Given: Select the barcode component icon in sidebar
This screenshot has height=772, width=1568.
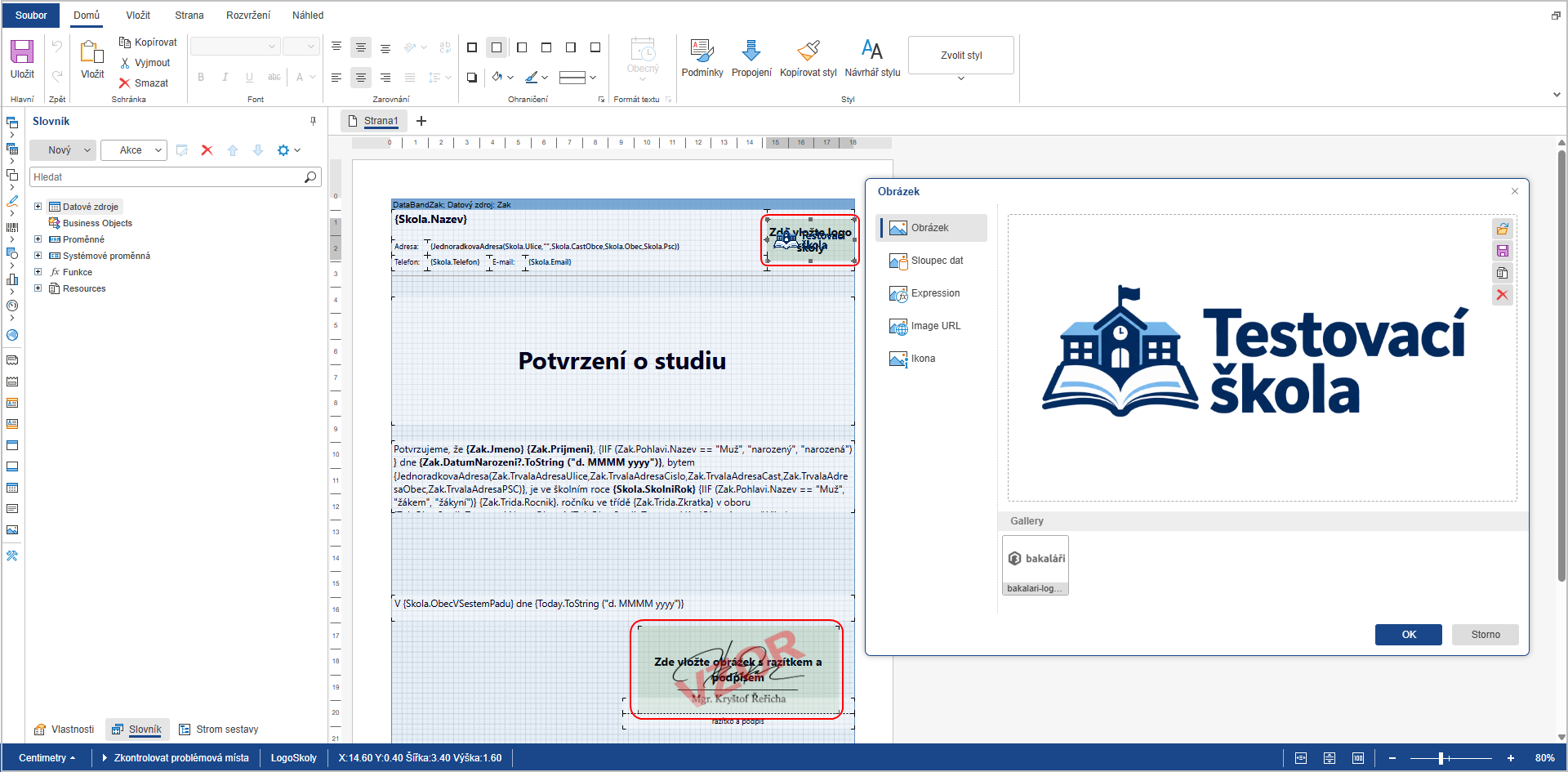Looking at the screenshot, I should pyautogui.click(x=12, y=227).
